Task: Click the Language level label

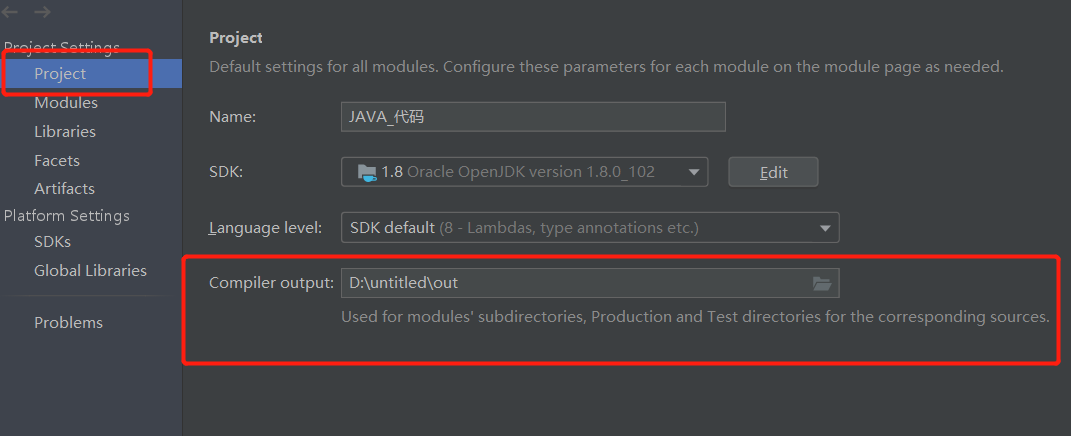Action: pos(265,228)
